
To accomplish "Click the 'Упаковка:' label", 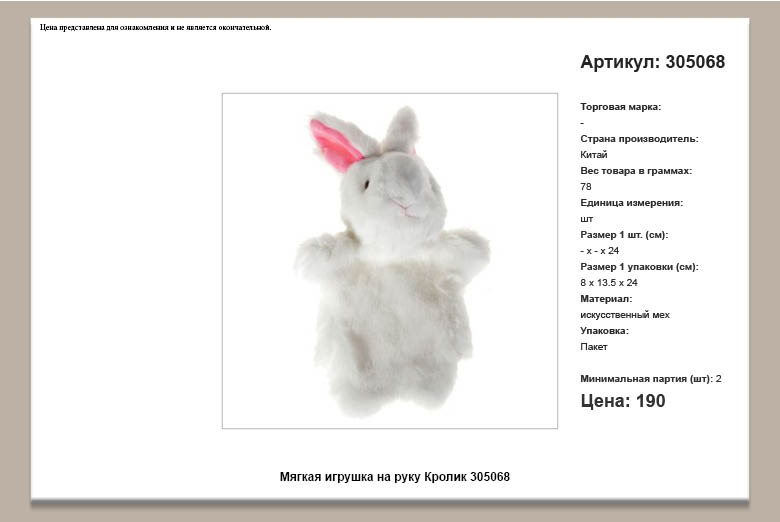I will pos(604,331).
